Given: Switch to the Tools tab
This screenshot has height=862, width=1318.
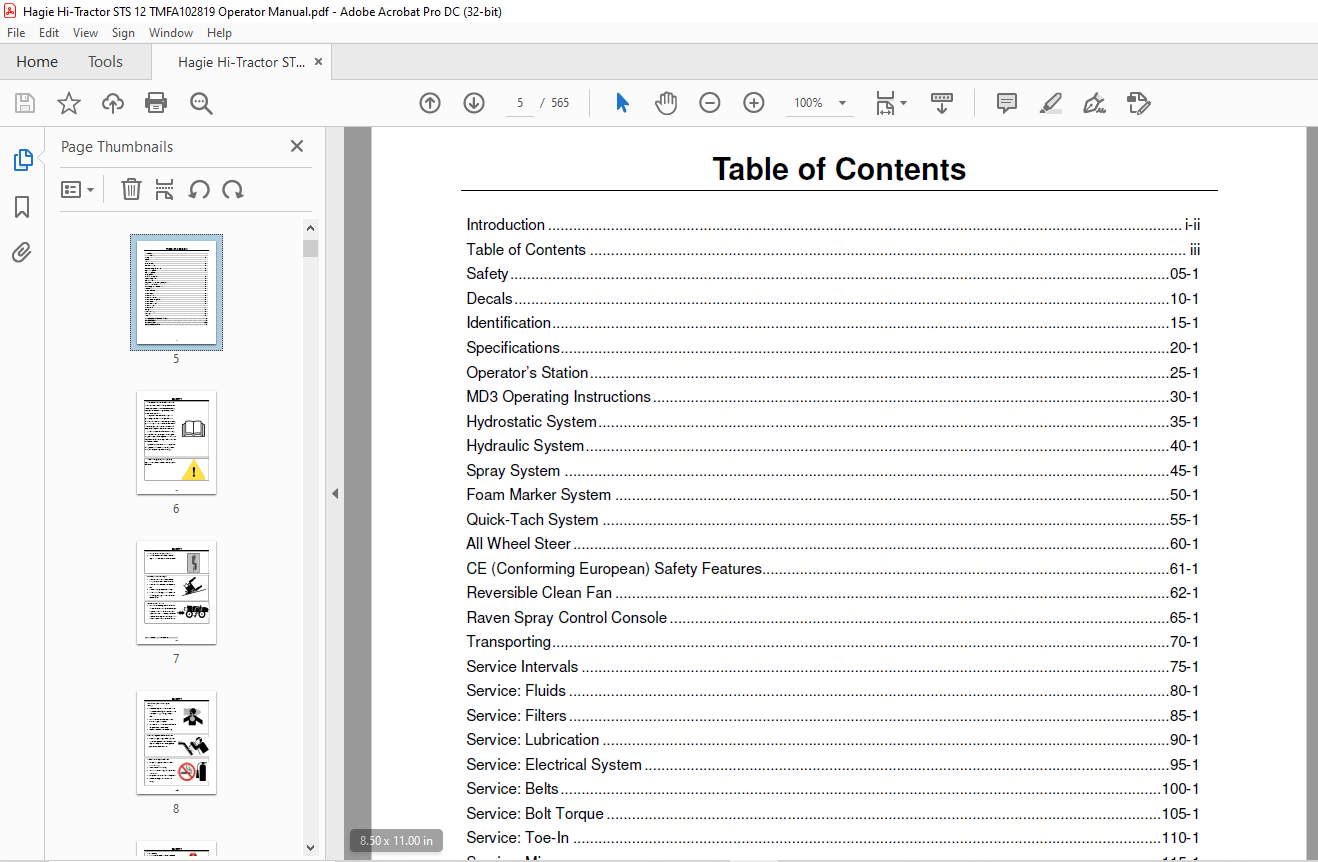Looking at the screenshot, I should (x=105, y=62).
